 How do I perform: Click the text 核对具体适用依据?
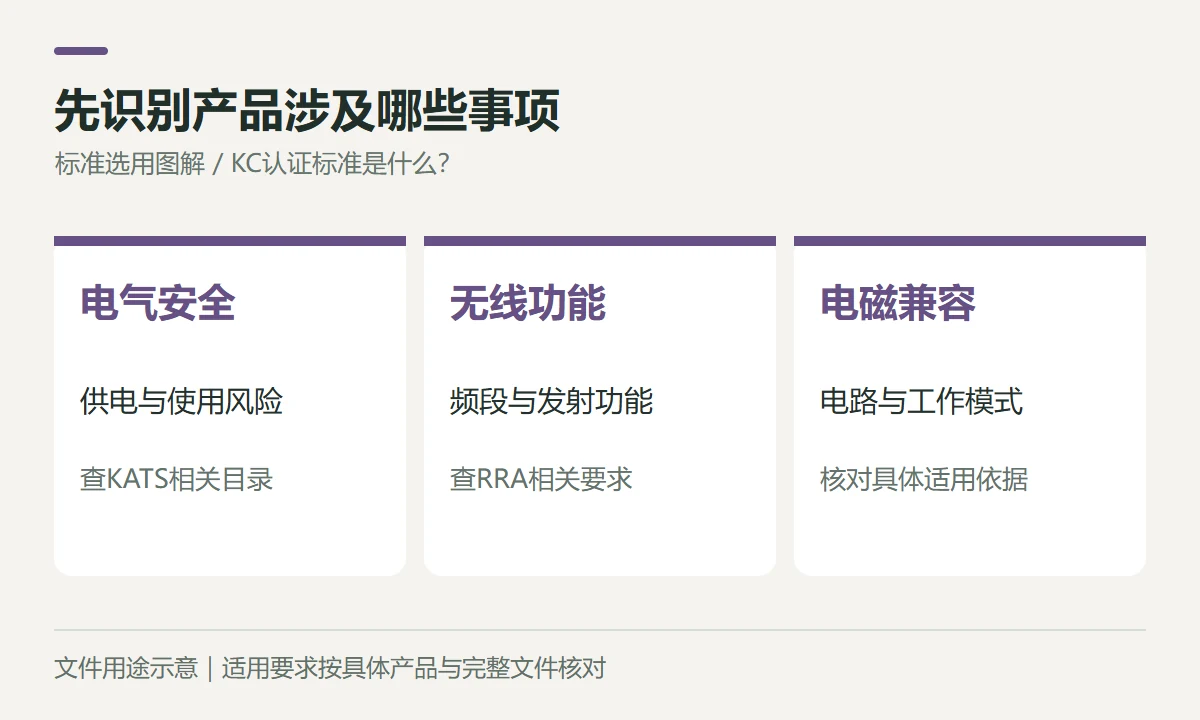click(924, 479)
